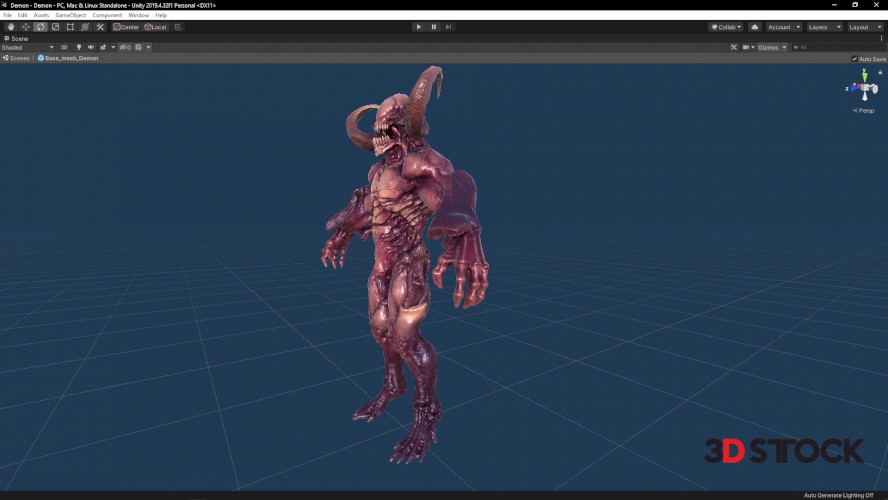The width and height of the screenshot is (888, 500).
Task: Toggle 2D scene view mode
Action: point(64,47)
